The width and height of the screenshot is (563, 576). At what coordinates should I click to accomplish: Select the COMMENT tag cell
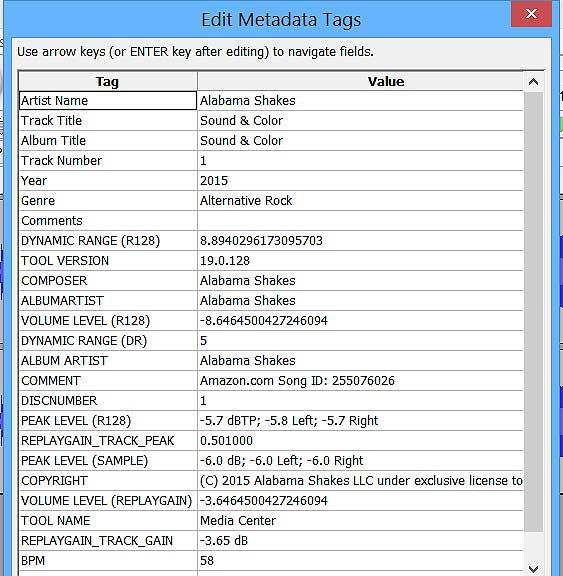(x=108, y=381)
